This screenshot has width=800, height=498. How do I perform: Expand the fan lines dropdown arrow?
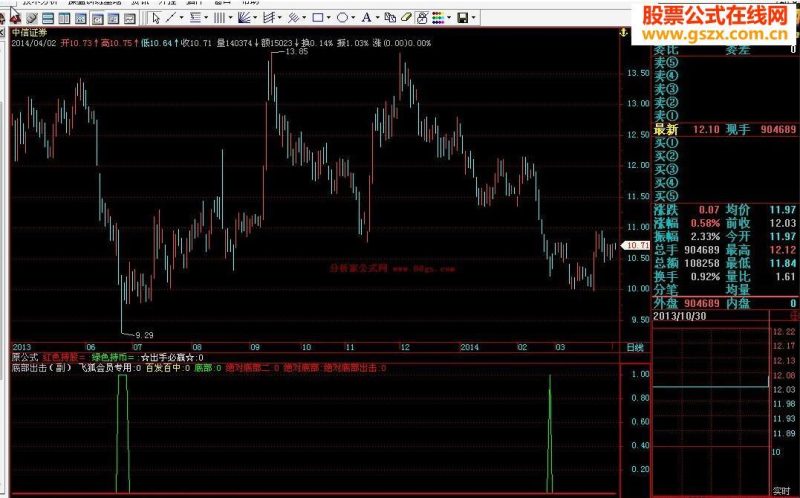(x=255, y=18)
